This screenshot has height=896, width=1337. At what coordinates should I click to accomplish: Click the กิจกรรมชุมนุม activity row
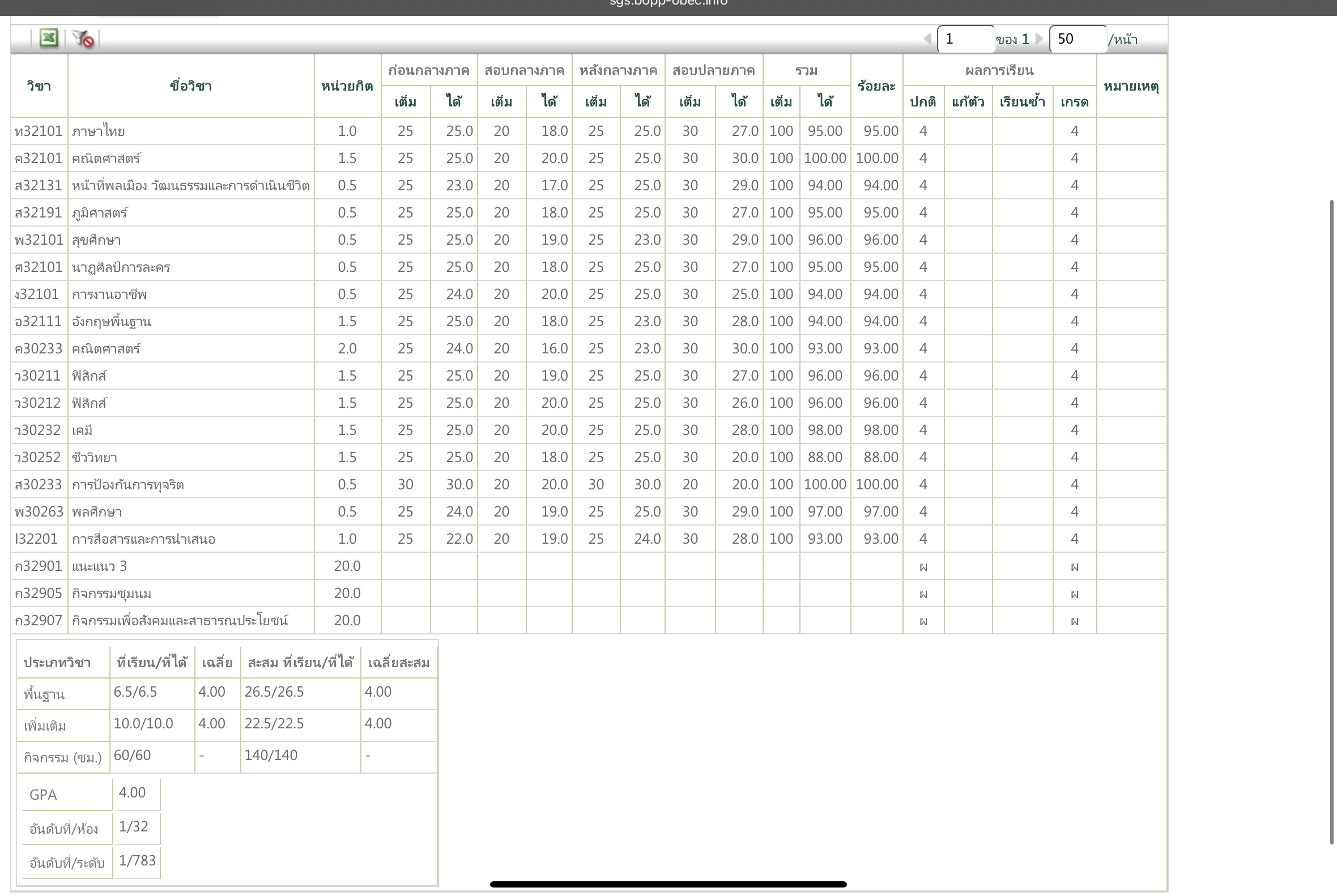(x=112, y=594)
